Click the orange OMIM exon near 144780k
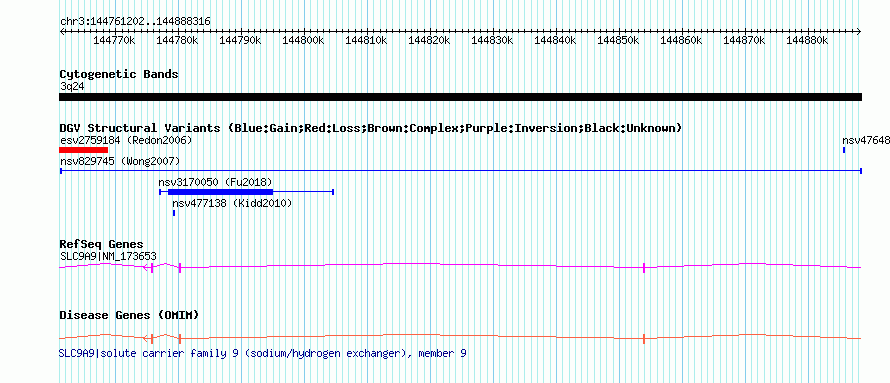The width and height of the screenshot is (890, 383). (179, 339)
